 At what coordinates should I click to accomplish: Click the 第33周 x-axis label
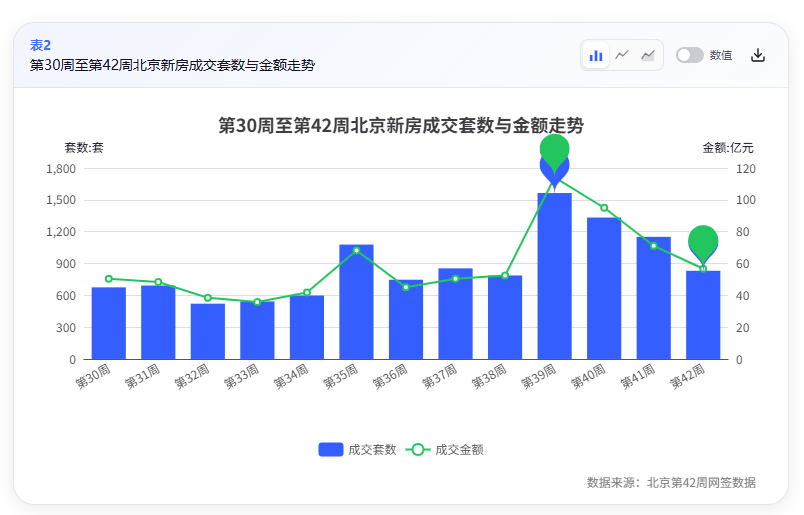click(x=242, y=377)
